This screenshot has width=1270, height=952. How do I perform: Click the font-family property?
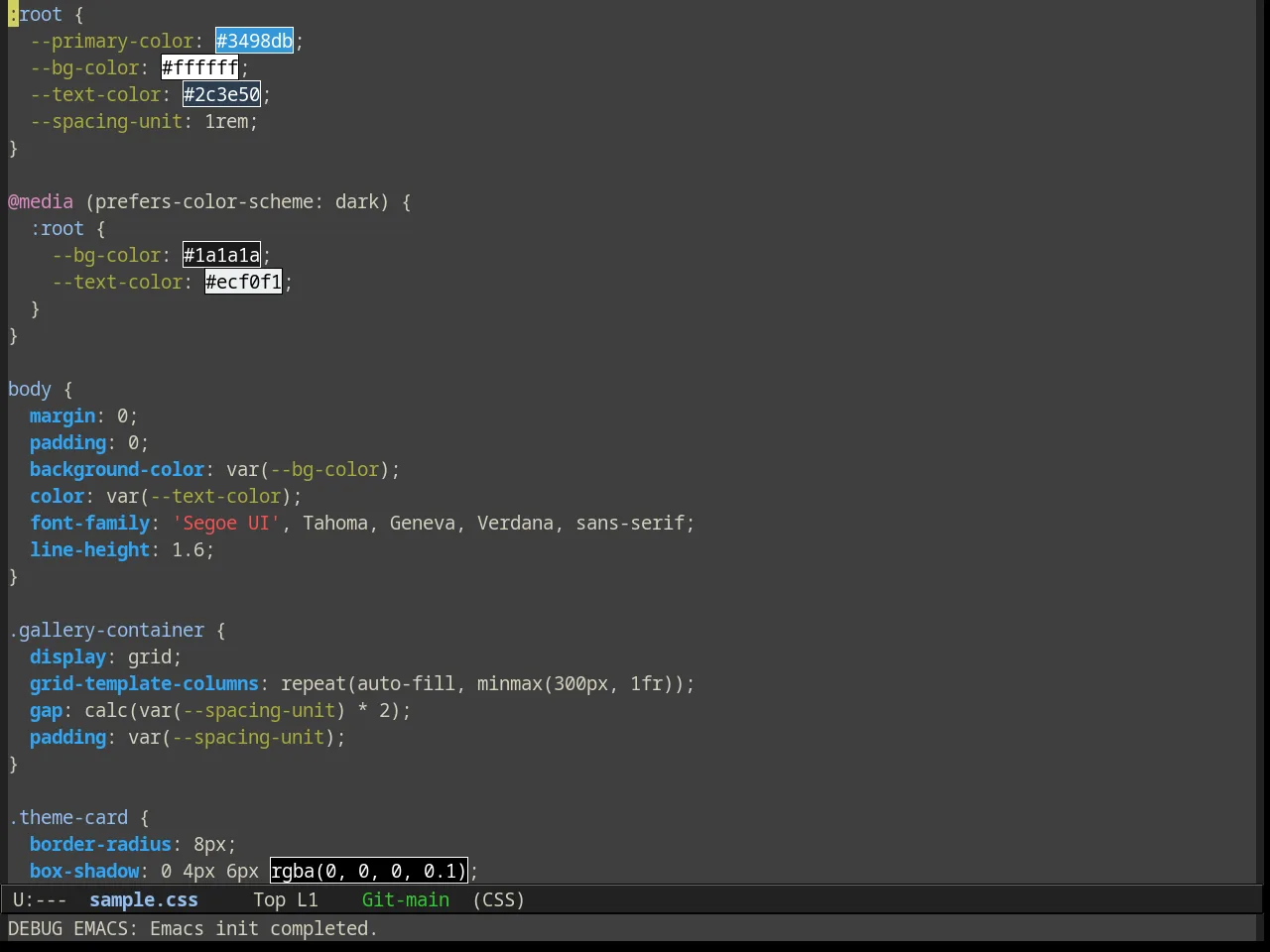89,523
